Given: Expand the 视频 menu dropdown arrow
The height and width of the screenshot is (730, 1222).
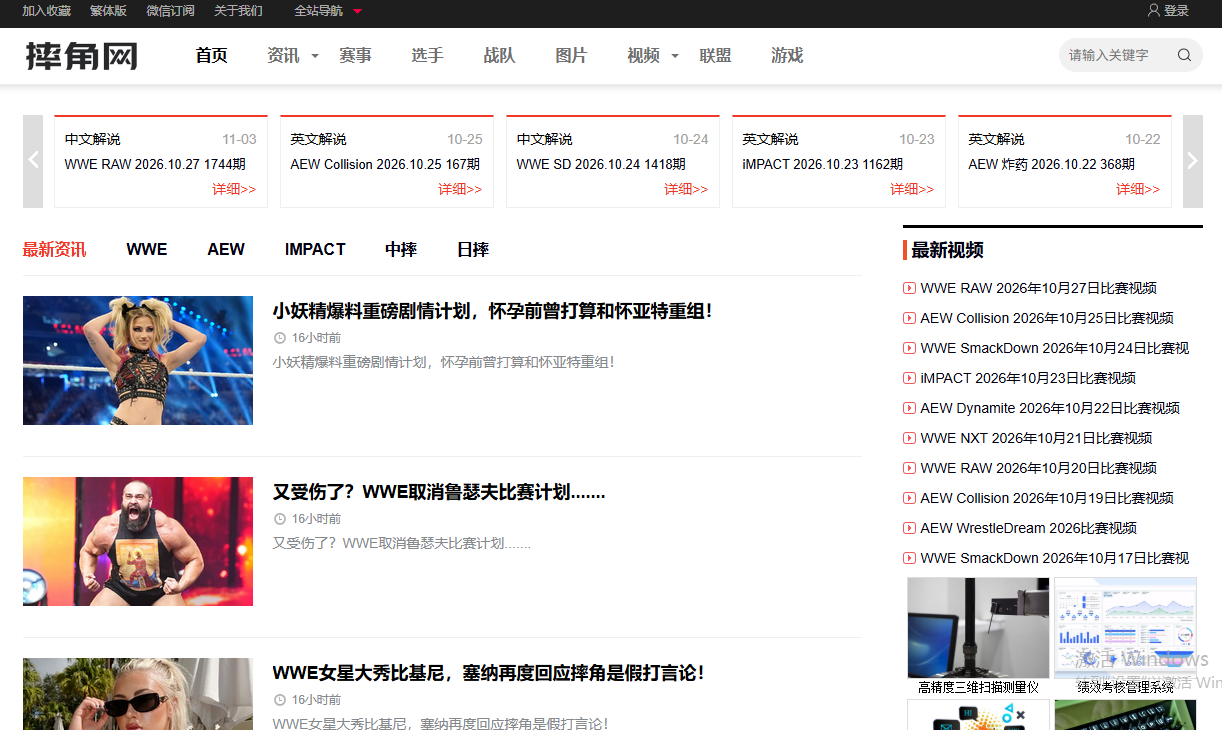Looking at the screenshot, I should 675,56.
